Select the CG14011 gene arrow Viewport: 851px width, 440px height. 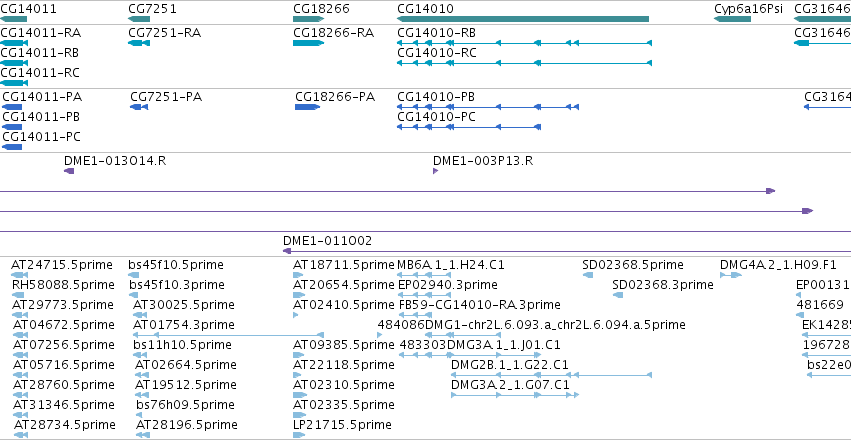pyautogui.click(x=14, y=19)
